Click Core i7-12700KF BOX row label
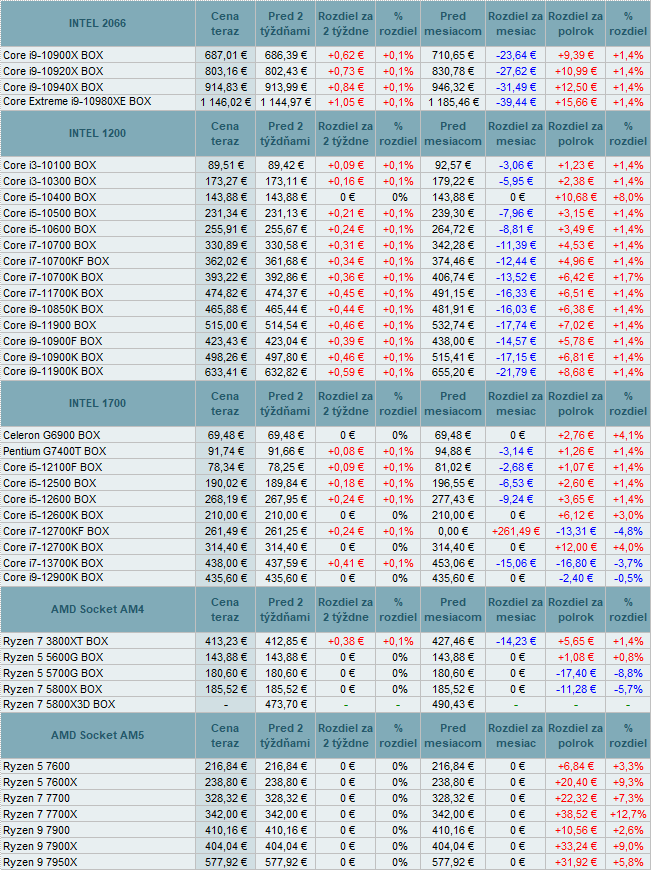Viewport: 651px width, 870px height. 56,532
